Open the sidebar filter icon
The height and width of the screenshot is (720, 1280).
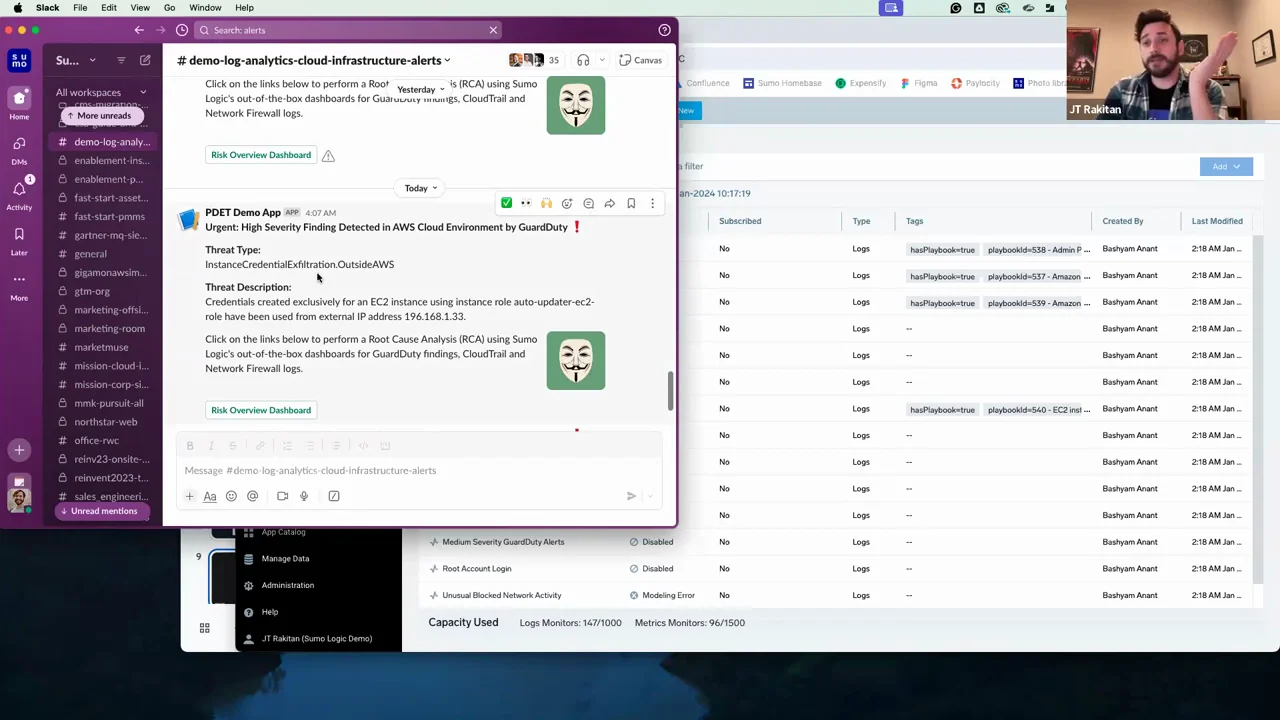pyautogui.click(x=121, y=61)
